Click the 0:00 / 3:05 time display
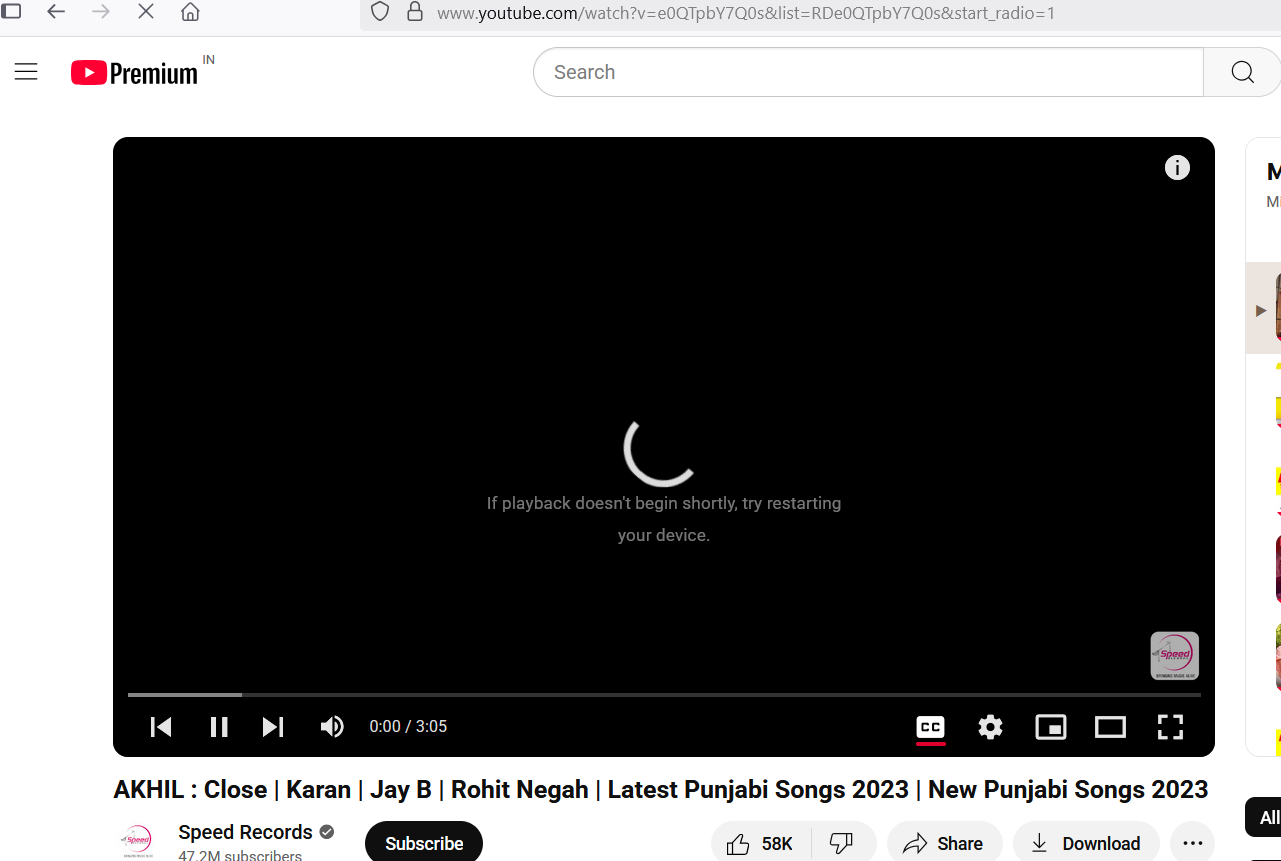Viewport: 1281px width, 861px height. (408, 727)
